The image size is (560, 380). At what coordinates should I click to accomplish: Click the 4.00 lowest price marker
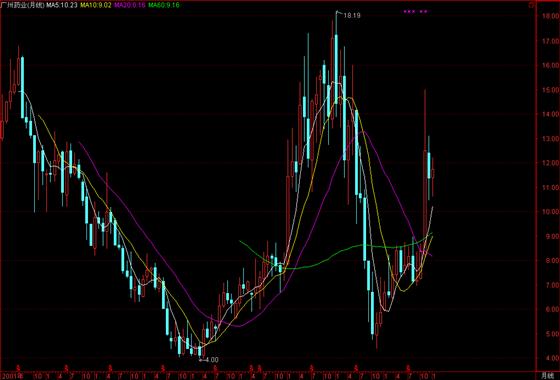pos(211,360)
